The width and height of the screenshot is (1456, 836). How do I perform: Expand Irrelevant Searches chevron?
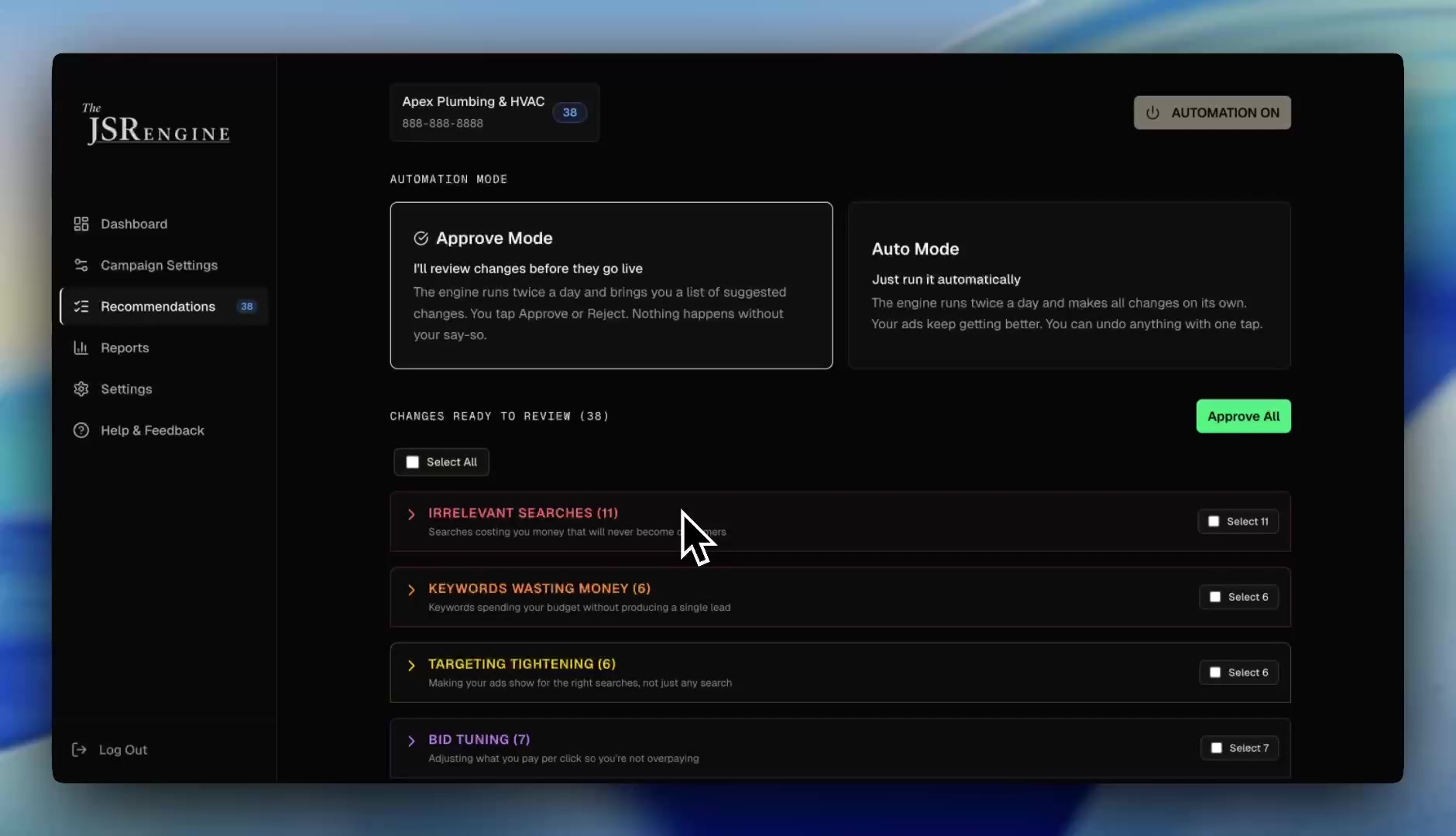pos(411,514)
